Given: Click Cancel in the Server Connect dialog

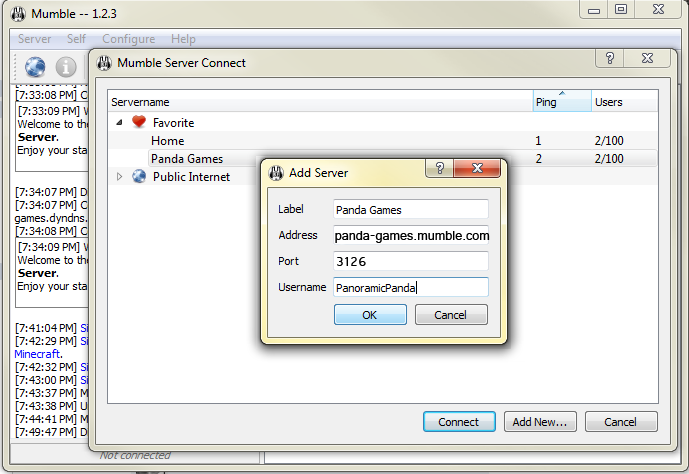Looking at the screenshot, I should [x=621, y=422].
